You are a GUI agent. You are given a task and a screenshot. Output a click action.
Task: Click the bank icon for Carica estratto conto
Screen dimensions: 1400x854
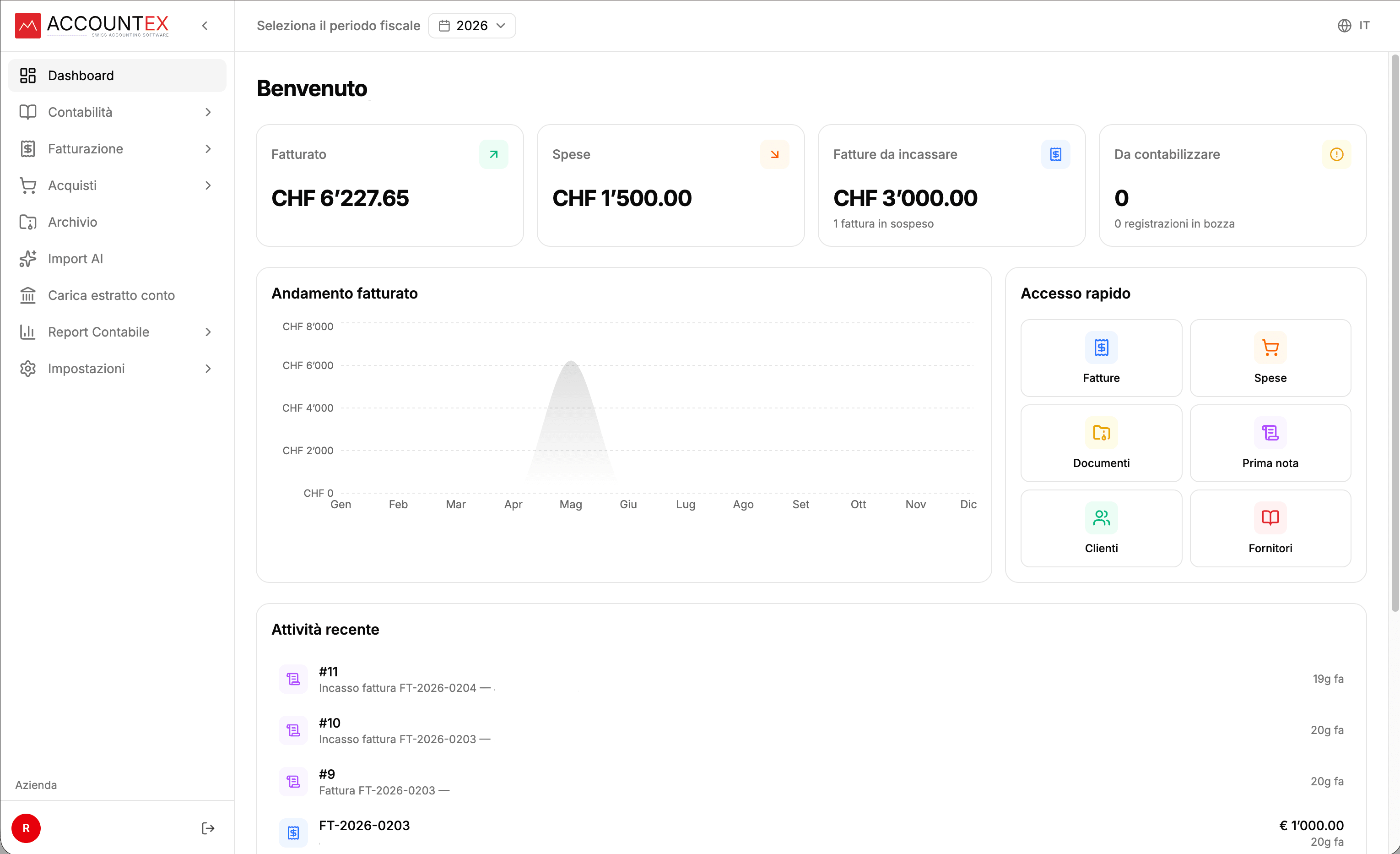(28, 295)
